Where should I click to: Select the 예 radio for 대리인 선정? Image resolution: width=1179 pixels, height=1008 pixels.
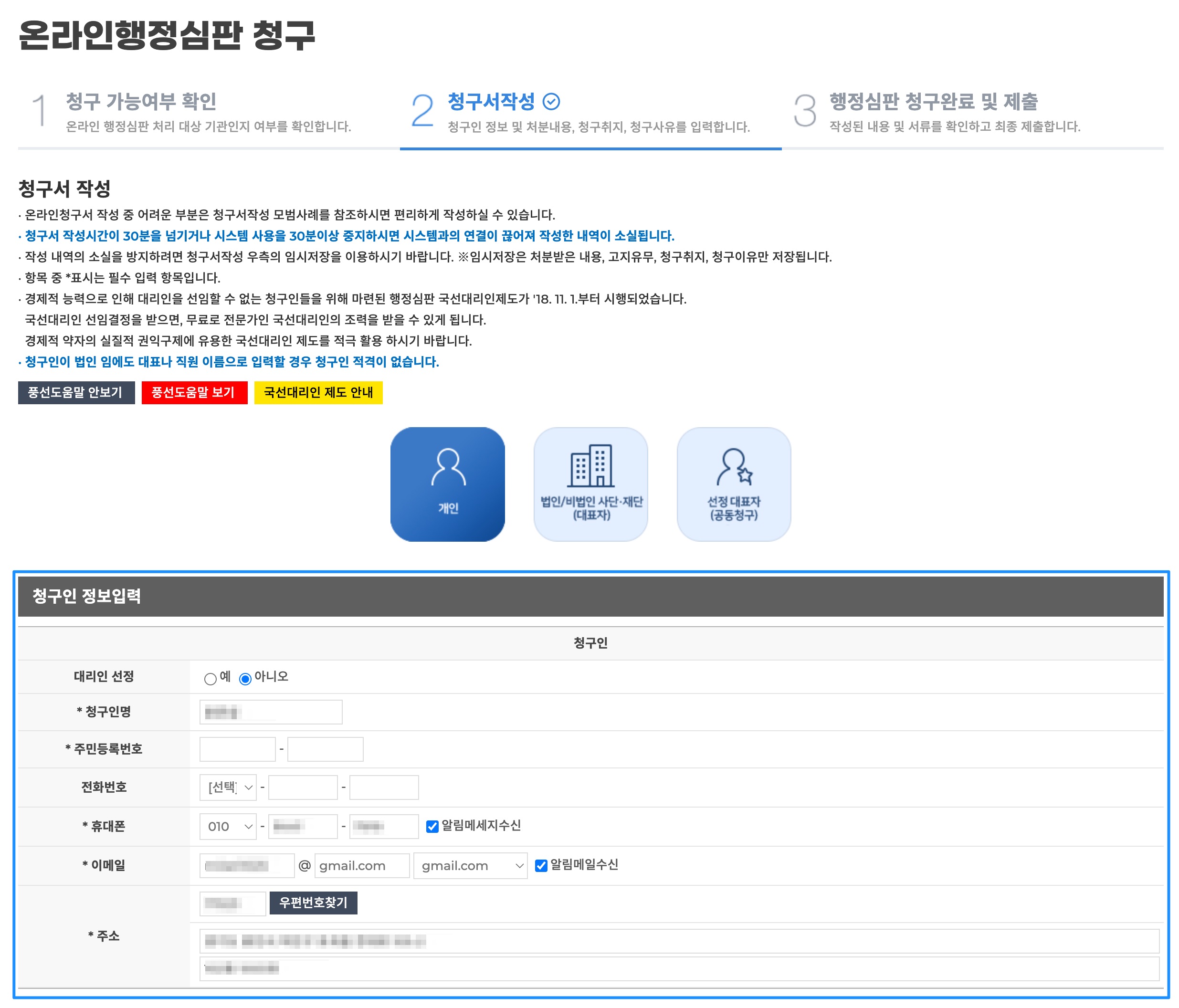click(210, 679)
